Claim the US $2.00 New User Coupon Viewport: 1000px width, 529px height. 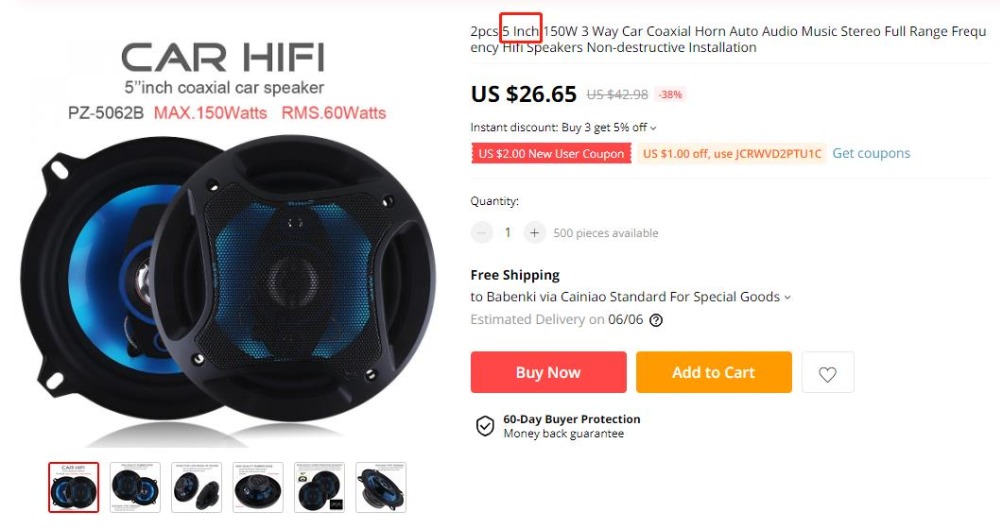(x=551, y=154)
